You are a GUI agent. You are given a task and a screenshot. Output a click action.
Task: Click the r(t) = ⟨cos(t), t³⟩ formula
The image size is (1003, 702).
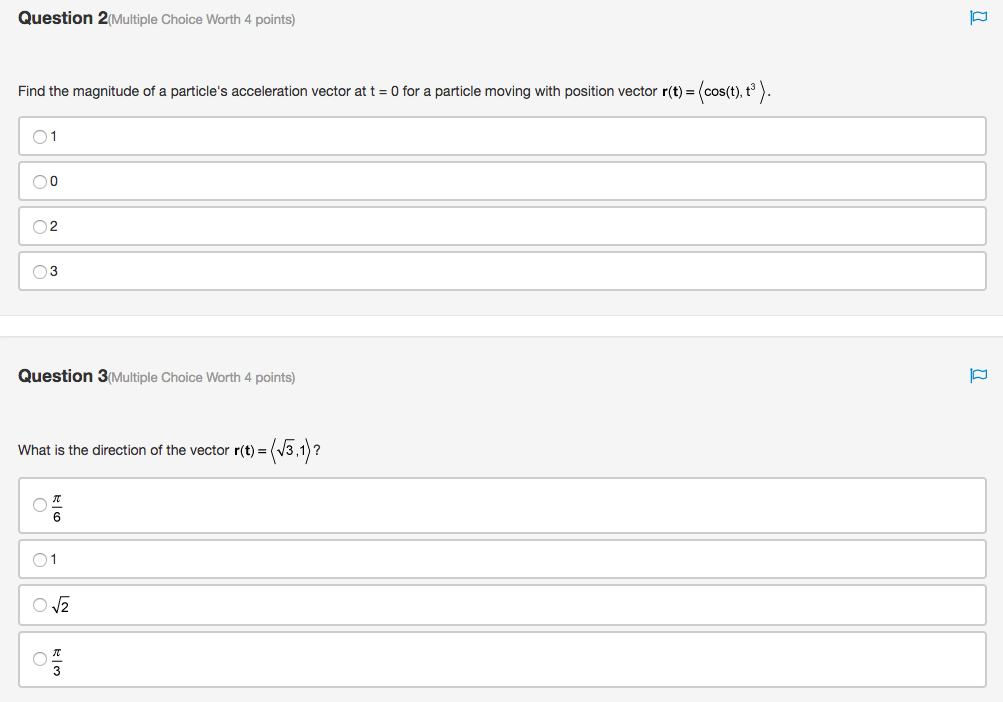(x=716, y=92)
